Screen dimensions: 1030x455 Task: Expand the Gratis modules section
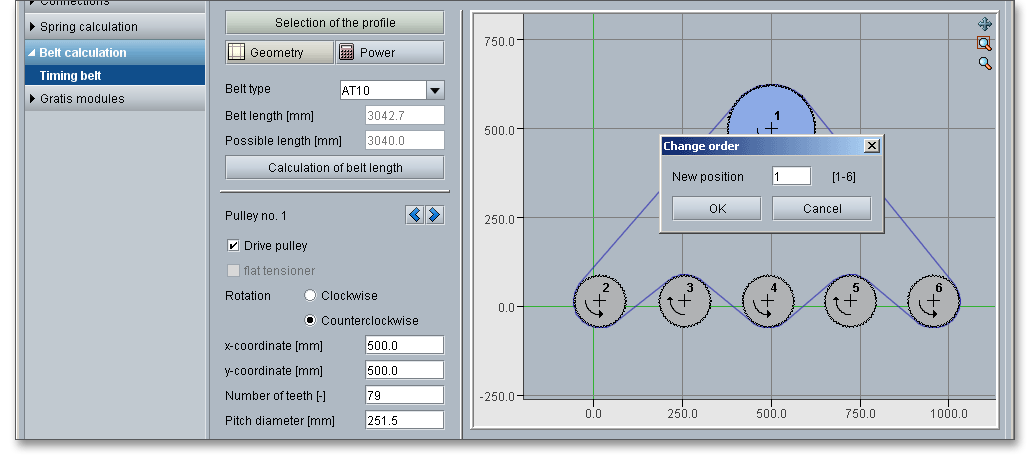tap(82, 99)
